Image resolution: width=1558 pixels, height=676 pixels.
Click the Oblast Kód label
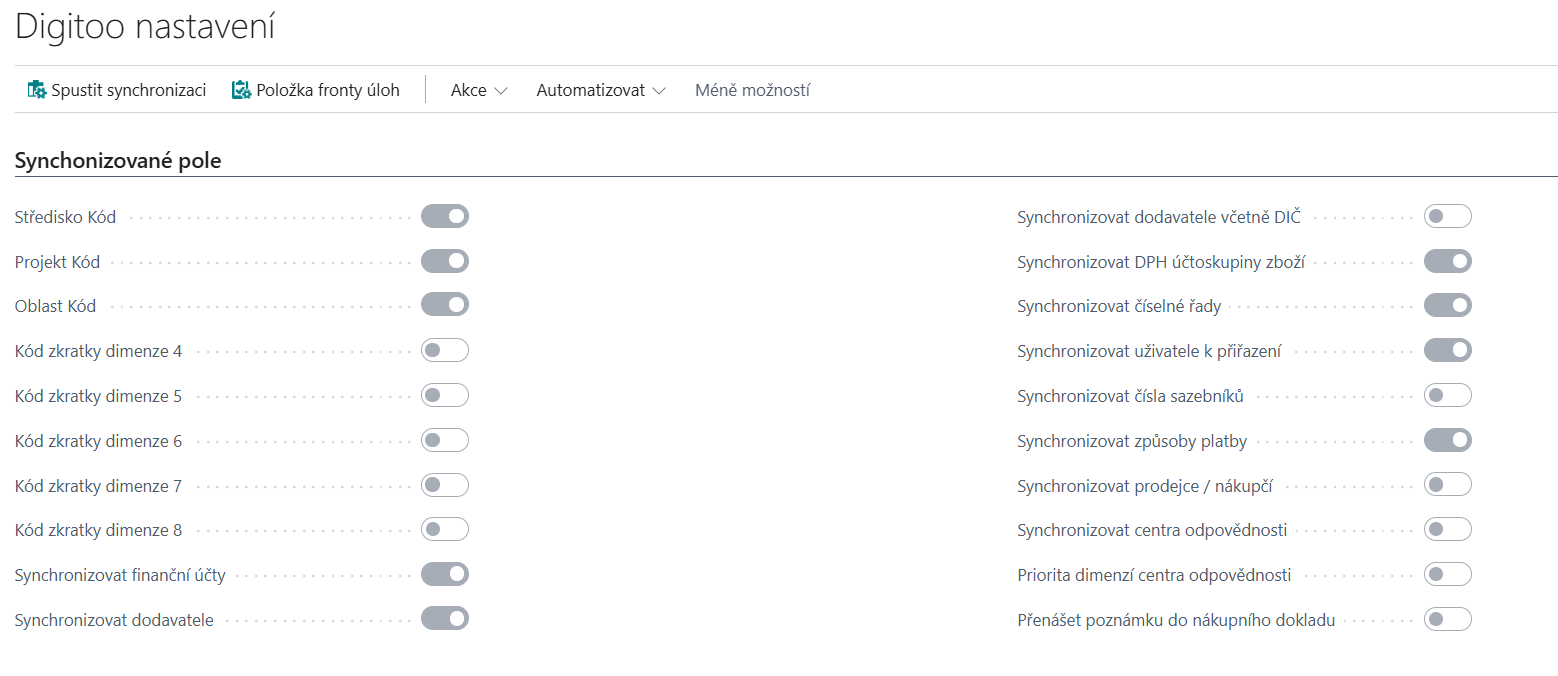pyautogui.click(x=56, y=306)
